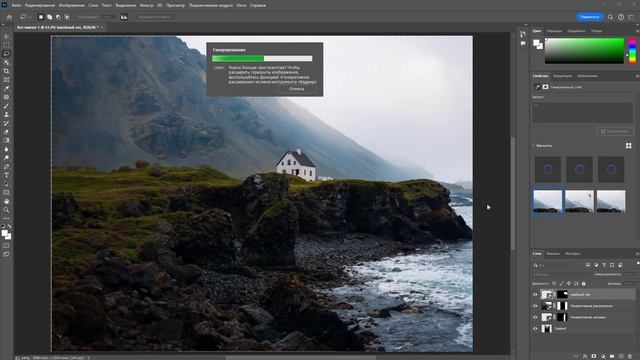Image resolution: width=640 pixels, height=360 pixels.
Task: Open Color panel options menu
Action: click(637, 31)
